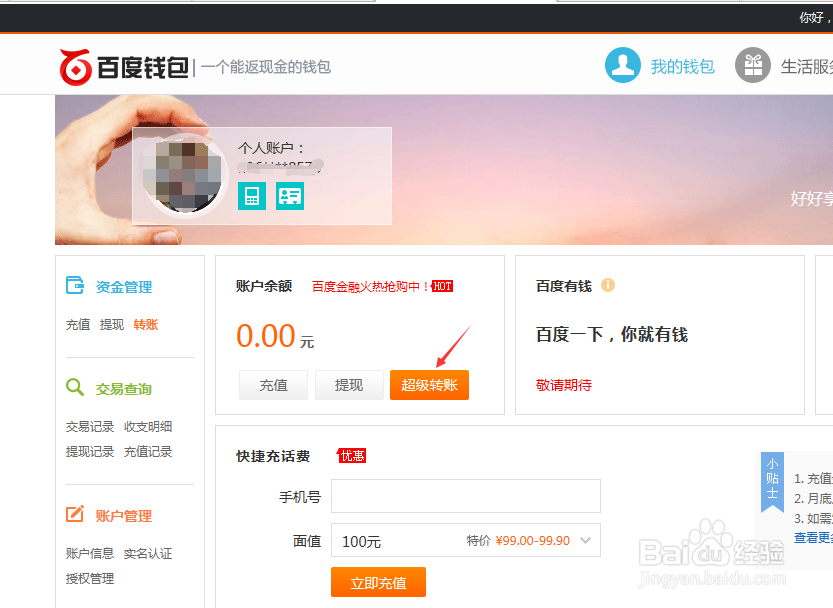Click the teal mobile phone binding icon

pos(252,196)
